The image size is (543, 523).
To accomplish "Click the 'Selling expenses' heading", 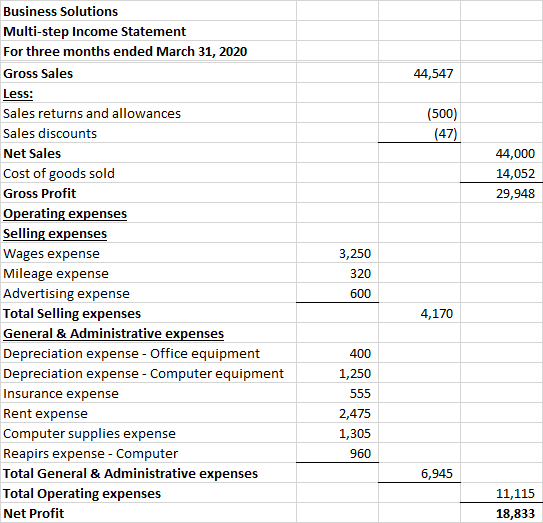I will pyautogui.click(x=55, y=234).
